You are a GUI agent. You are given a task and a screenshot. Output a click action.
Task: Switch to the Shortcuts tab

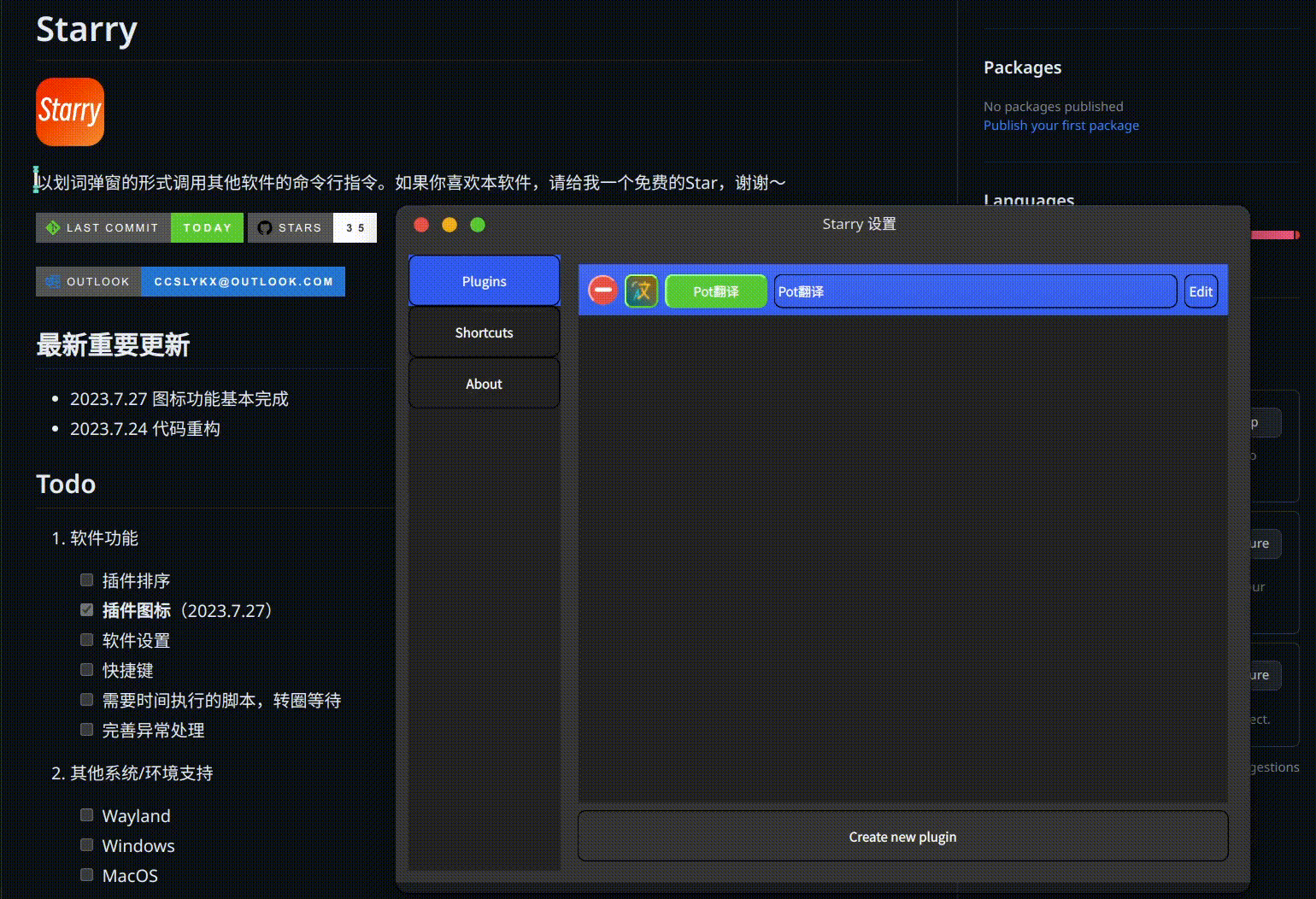(484, 332)
